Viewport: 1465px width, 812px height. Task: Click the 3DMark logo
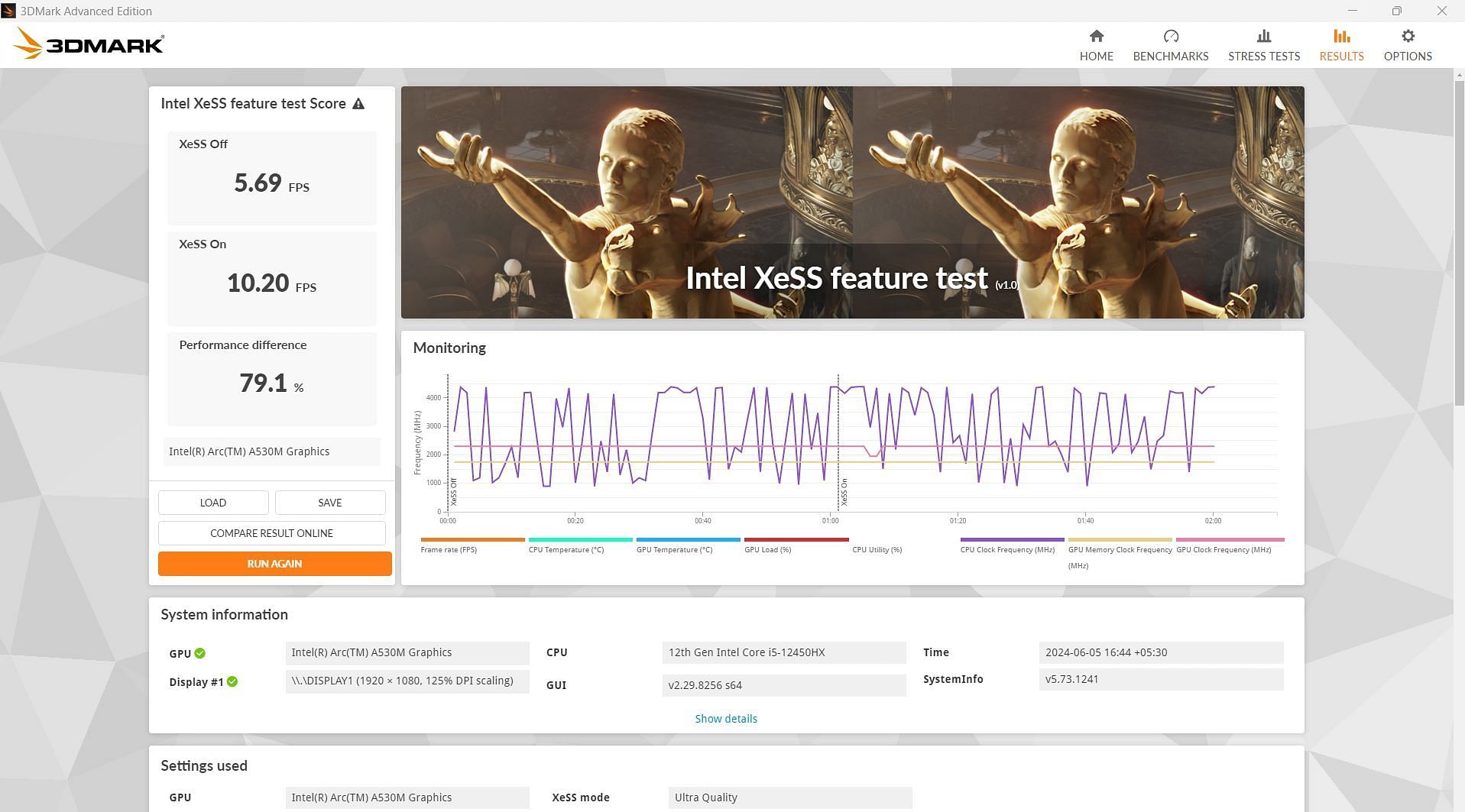click(x=88, y=44)
